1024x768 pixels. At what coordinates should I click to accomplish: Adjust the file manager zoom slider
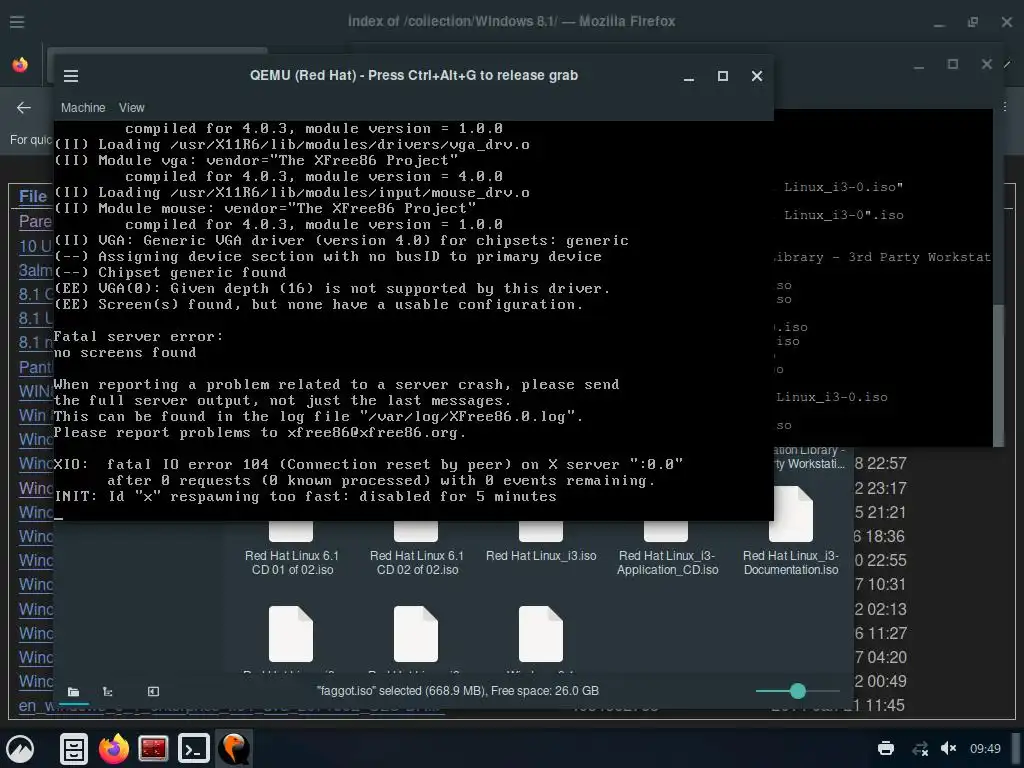797,690
